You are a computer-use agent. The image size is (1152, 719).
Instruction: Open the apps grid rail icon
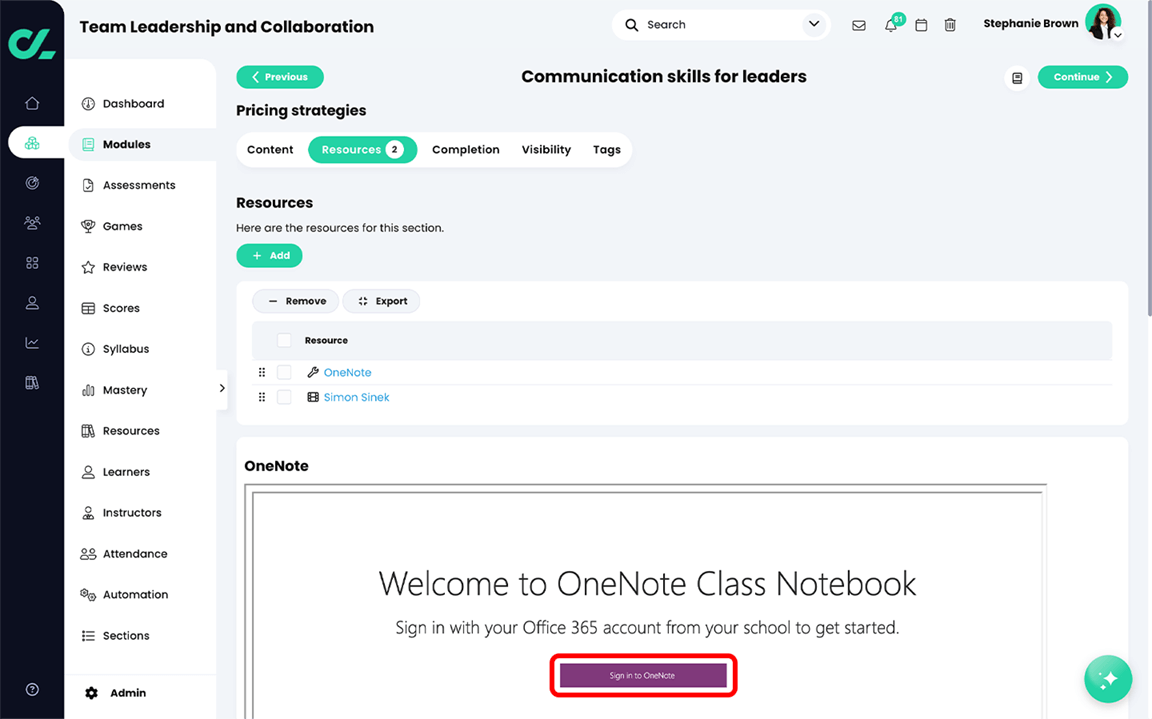32,263
